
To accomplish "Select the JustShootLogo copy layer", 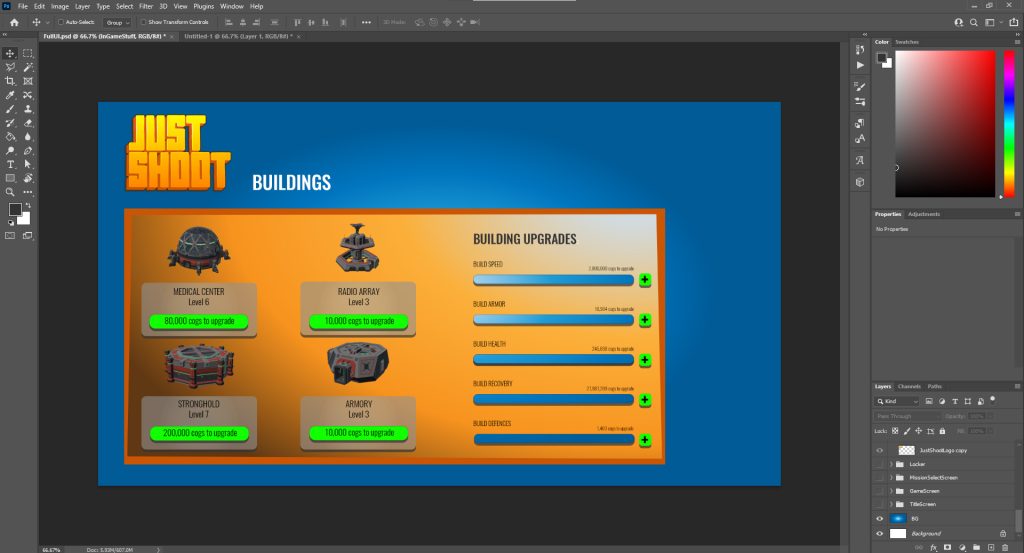I will [x=942, y=450].
